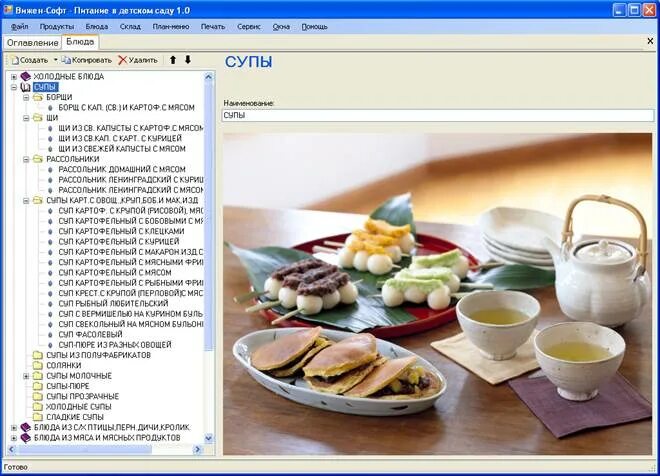
Task: Collapse the СУПЫ КАРТ.С ОВОЩ. folder
Action: 26,201
